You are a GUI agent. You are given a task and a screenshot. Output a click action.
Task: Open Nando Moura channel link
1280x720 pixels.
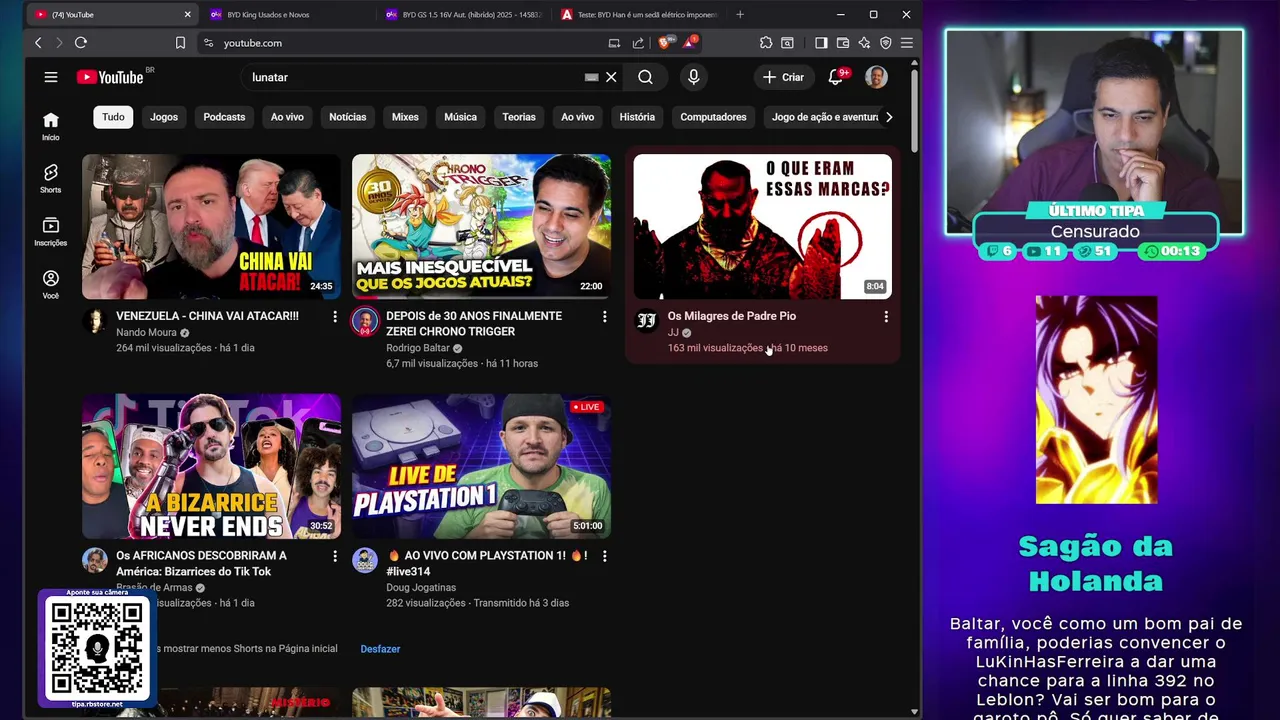[x=146, y=332]
